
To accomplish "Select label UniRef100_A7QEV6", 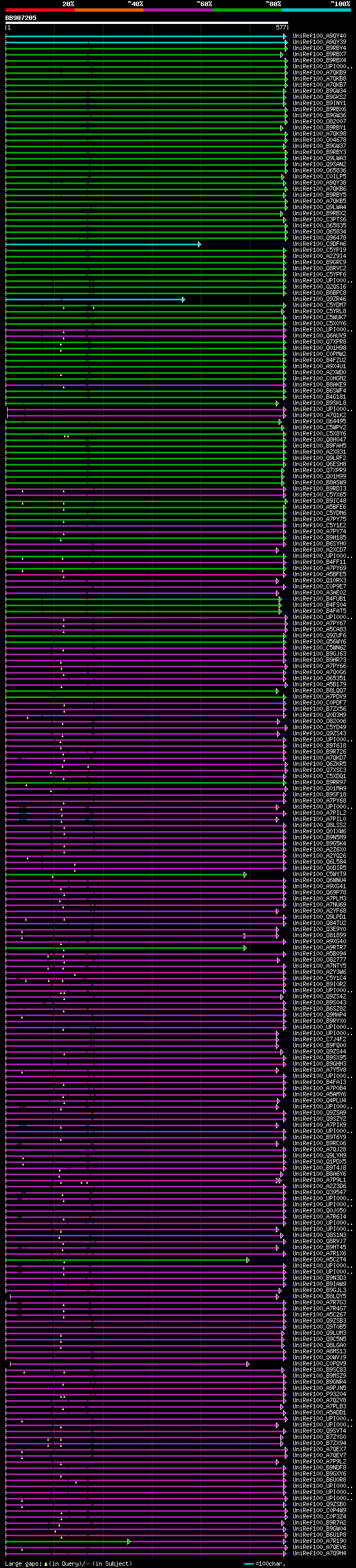I will (319, 1548).
